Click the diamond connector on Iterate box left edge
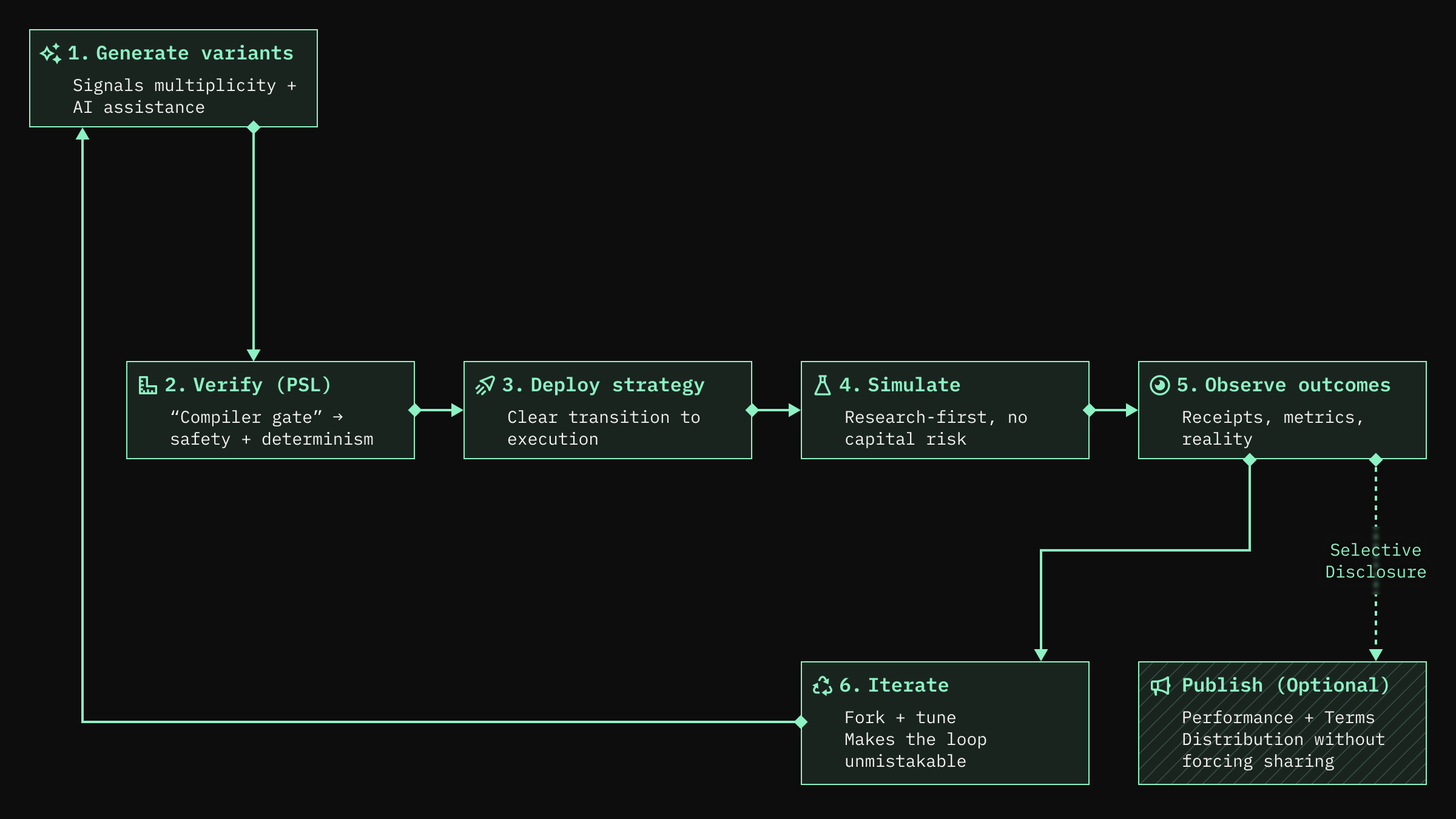The height and width of the screenshot is (819, 1456). click(x=801, y=722)
